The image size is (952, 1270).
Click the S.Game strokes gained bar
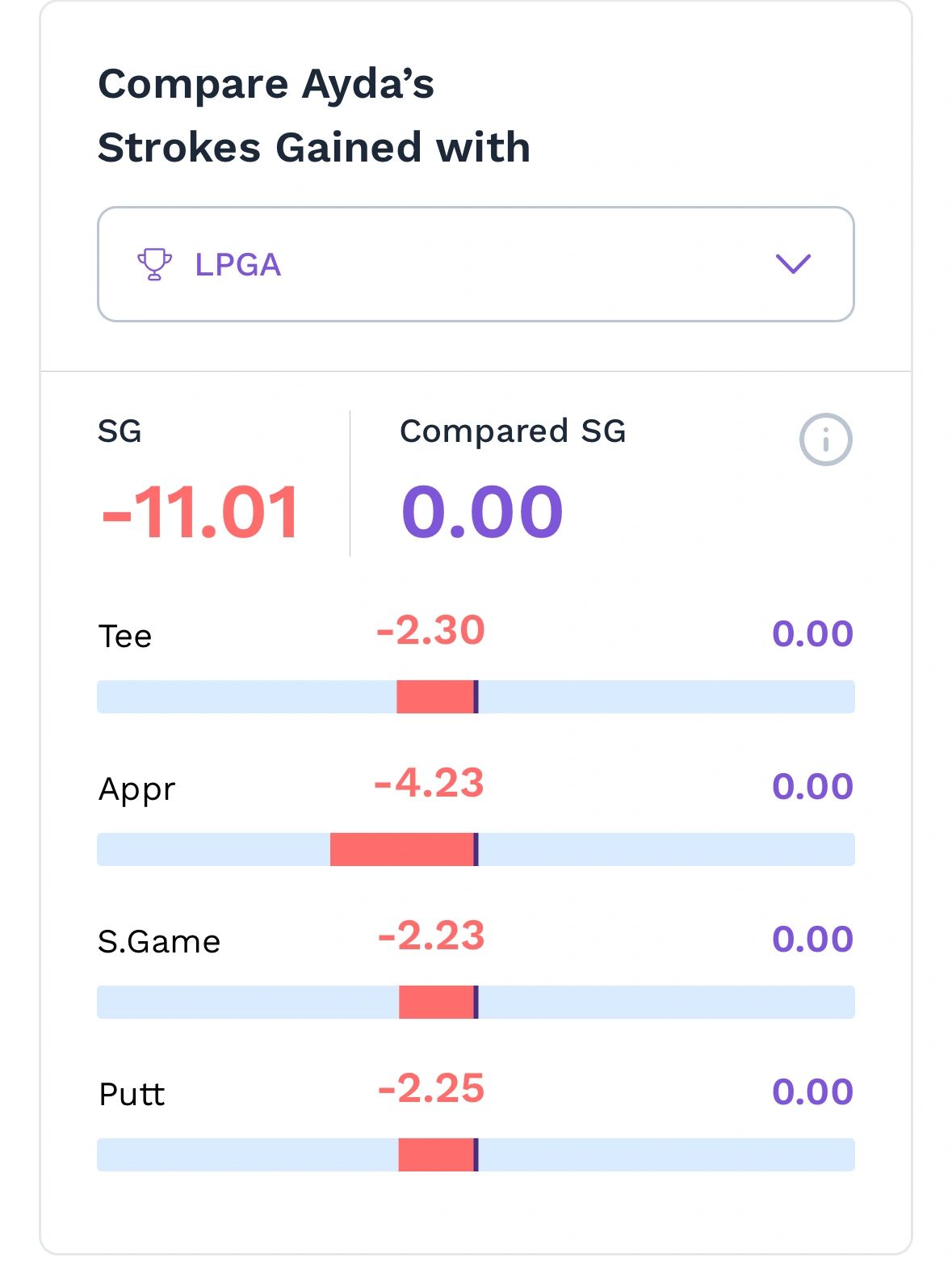coord(476,1002)
